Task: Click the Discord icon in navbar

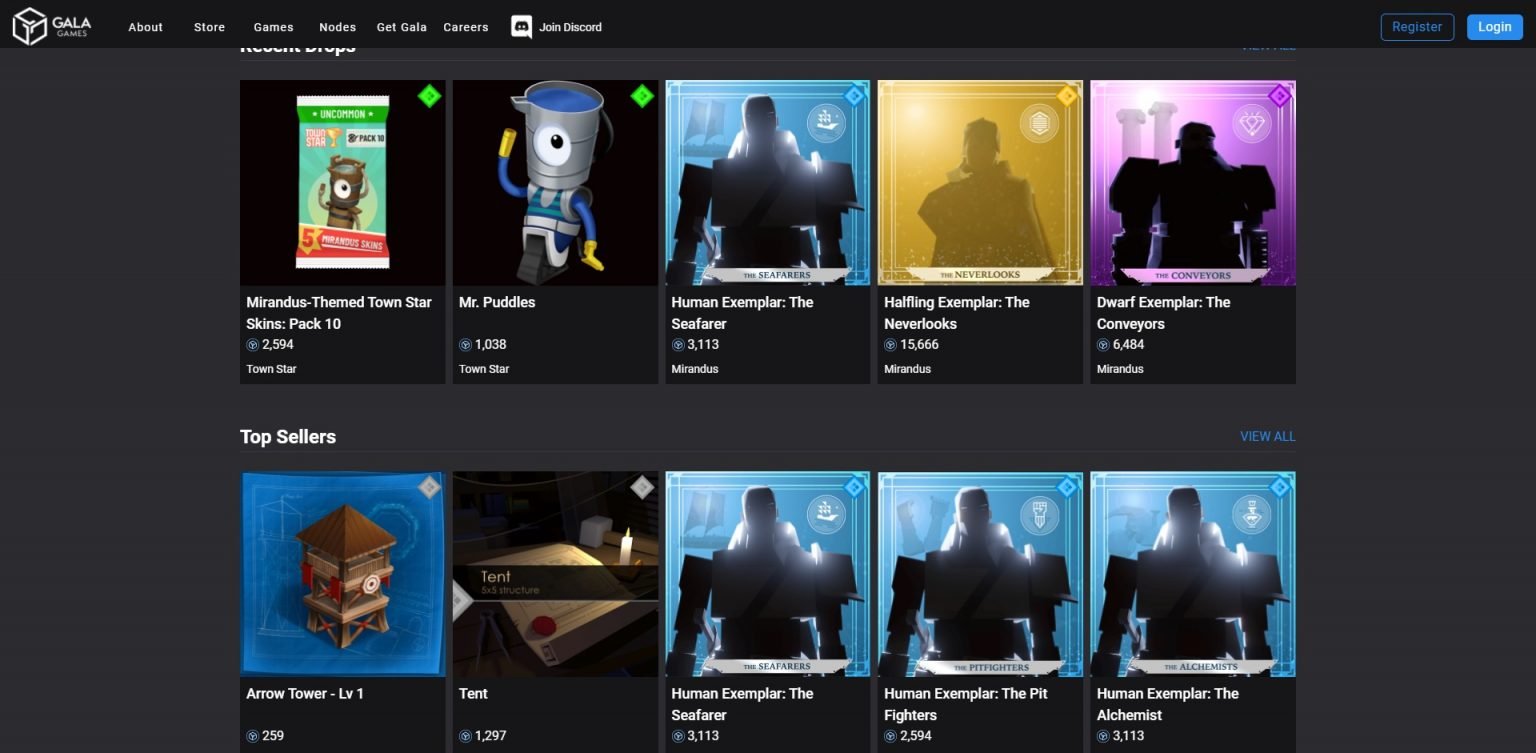Action: pyautogui.click(x=521, y=27)
